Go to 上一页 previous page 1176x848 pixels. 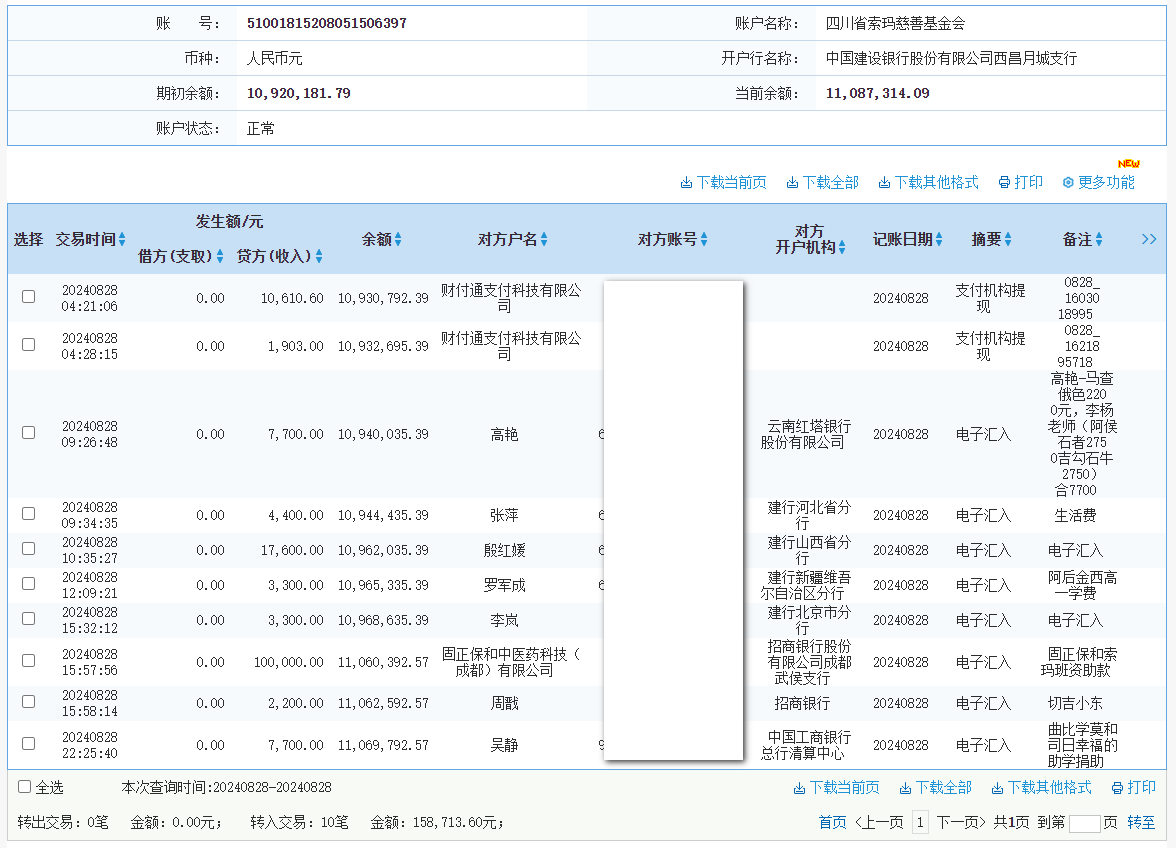pos(880,823)
